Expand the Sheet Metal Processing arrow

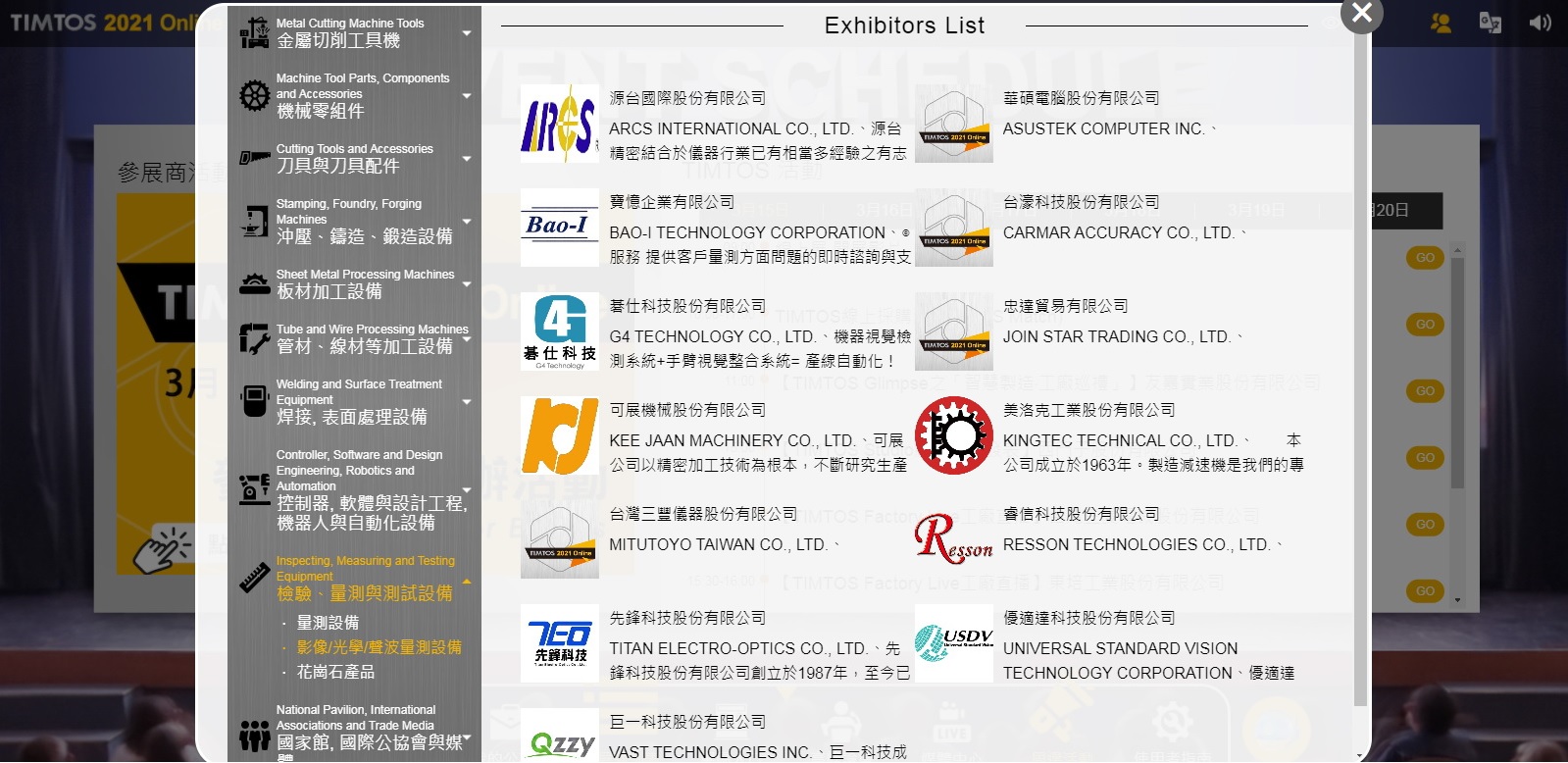(467, 284)
